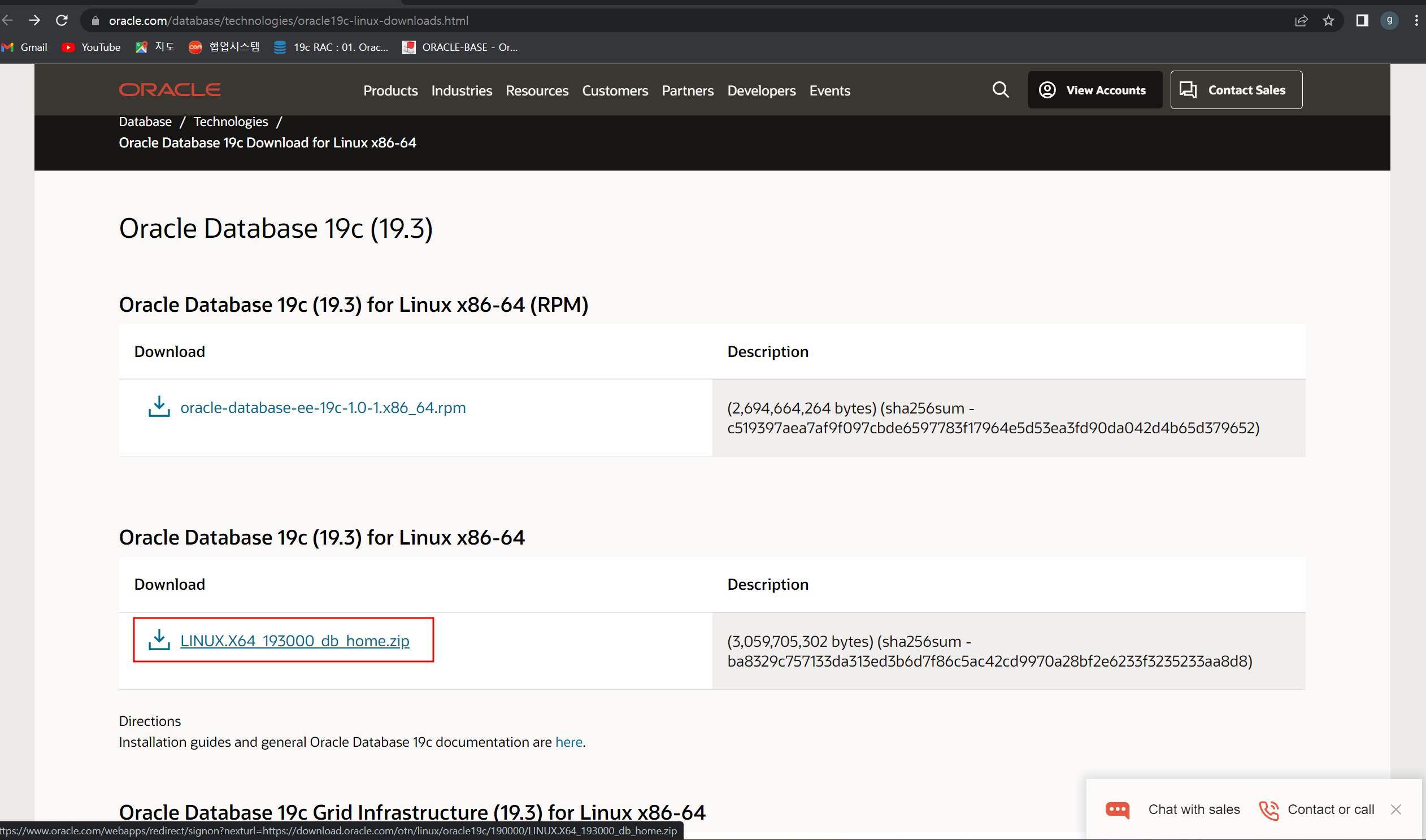Open the Chrome three-dot menu
This screenshot has width=1426, height=840.
[1416, 21]
